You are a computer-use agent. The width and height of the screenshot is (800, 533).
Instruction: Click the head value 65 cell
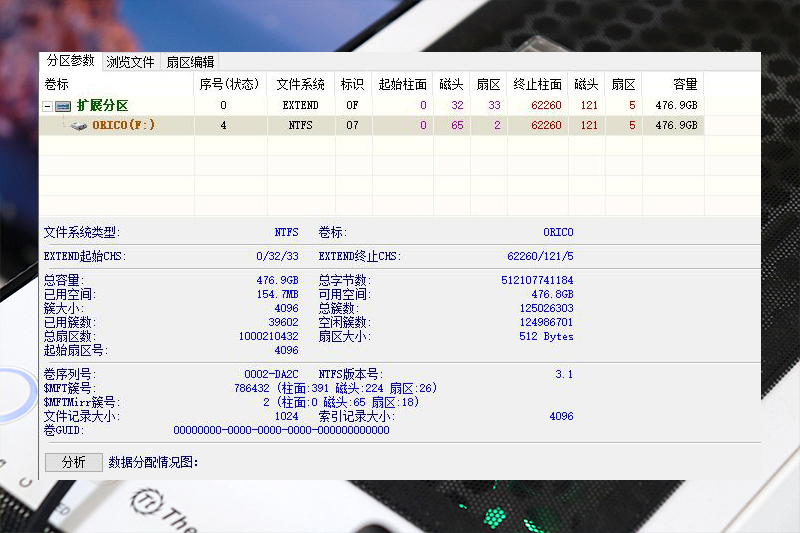click(x=457, y=125)
